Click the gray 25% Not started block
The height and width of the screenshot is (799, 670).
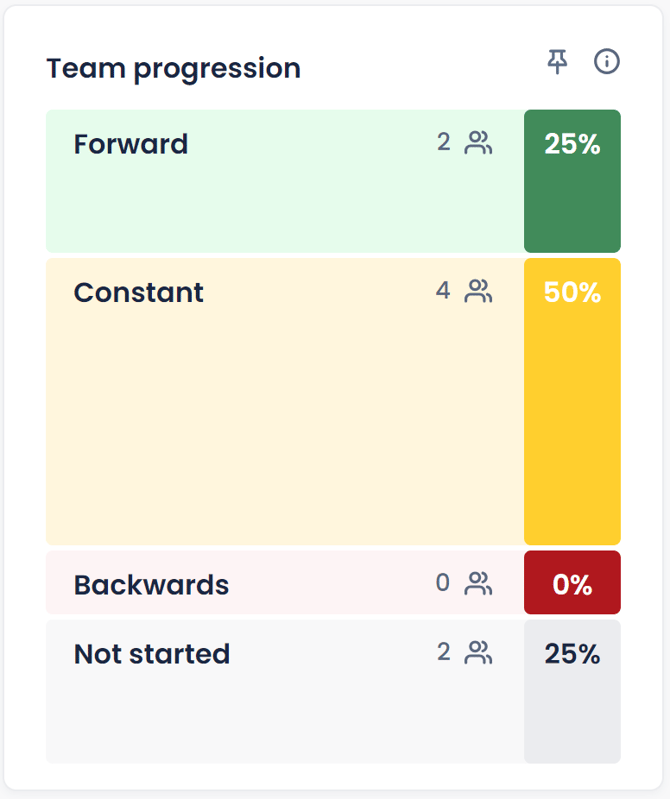(572, 691)
